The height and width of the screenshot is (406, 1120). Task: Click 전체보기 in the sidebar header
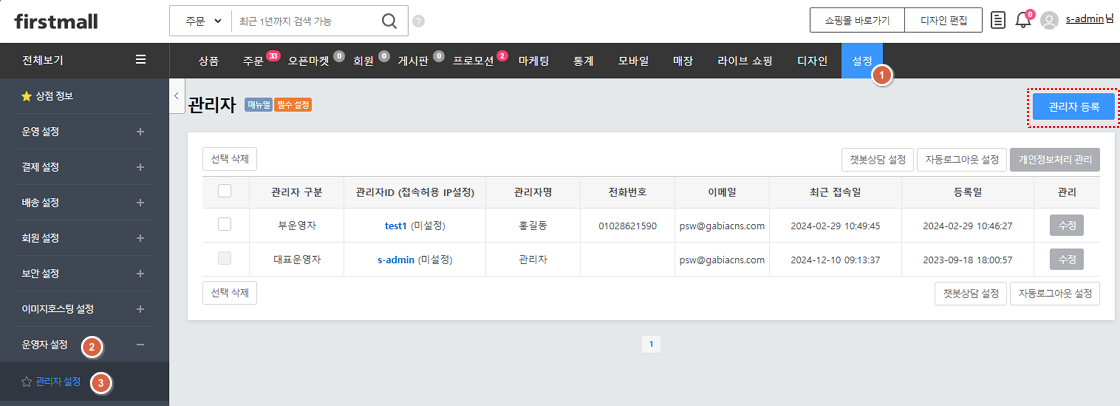[x=43, y=60]
